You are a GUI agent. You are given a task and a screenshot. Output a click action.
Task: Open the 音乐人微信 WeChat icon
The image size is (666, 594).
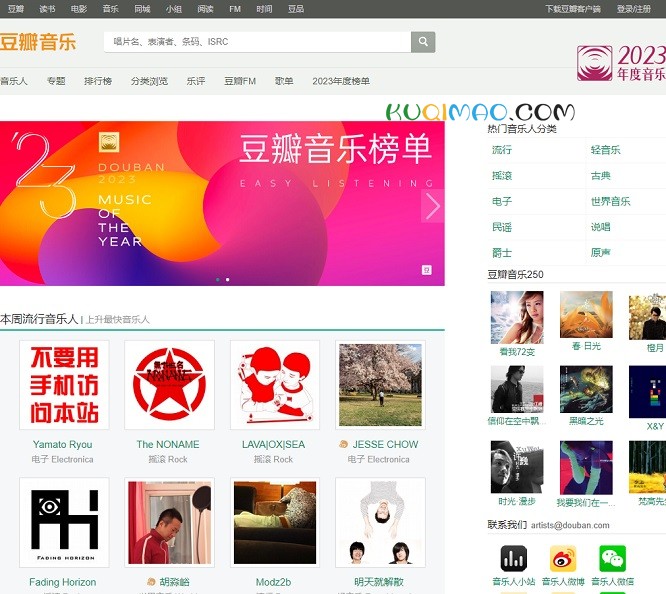(x=612, y=558)
